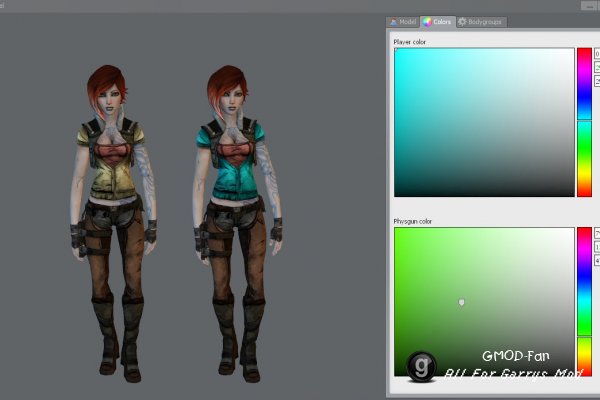
Task: Click the color wheel icon on Colors tab
Action: tap(427, 22)
